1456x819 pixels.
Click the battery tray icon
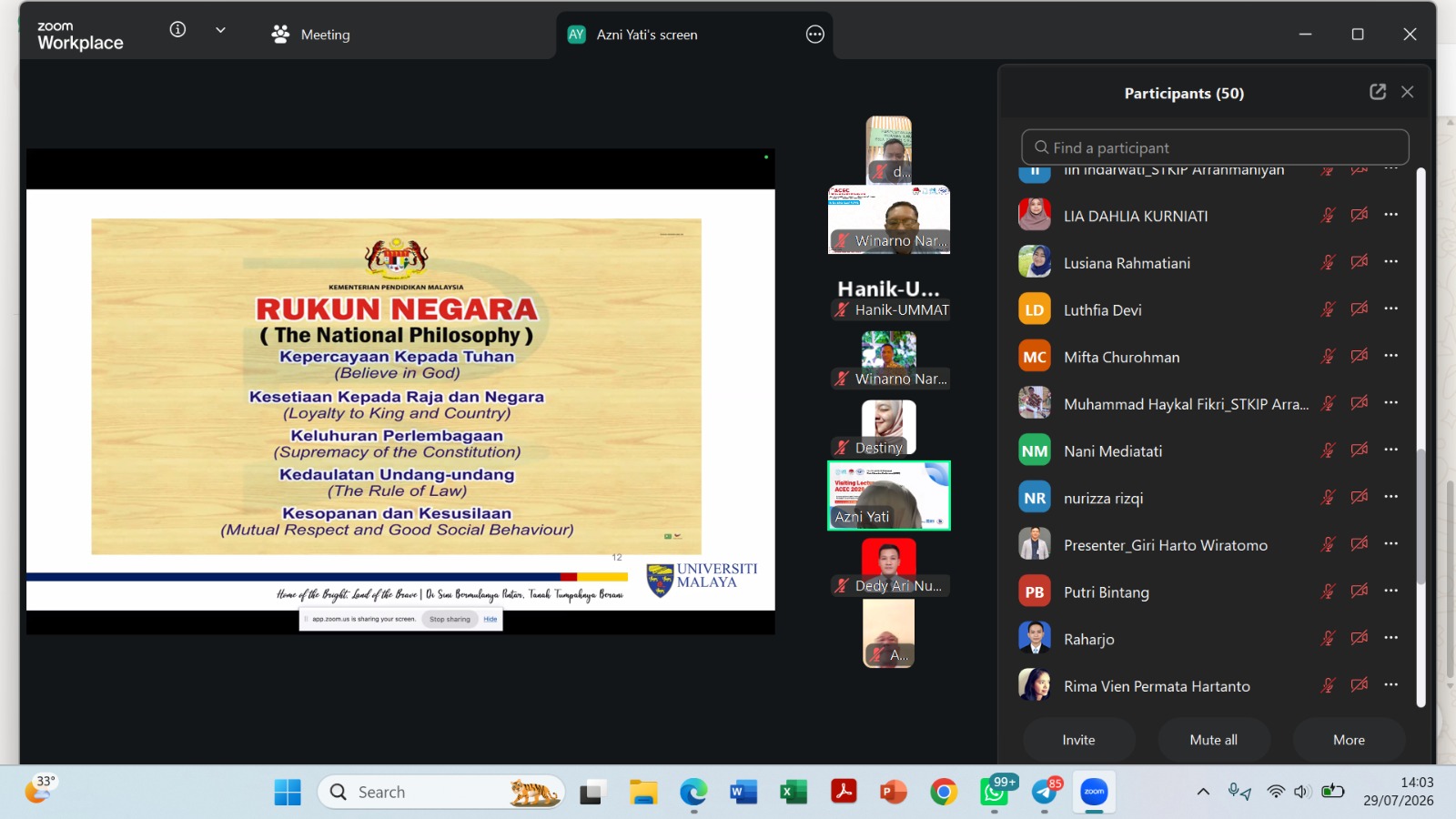point(1333,792)
